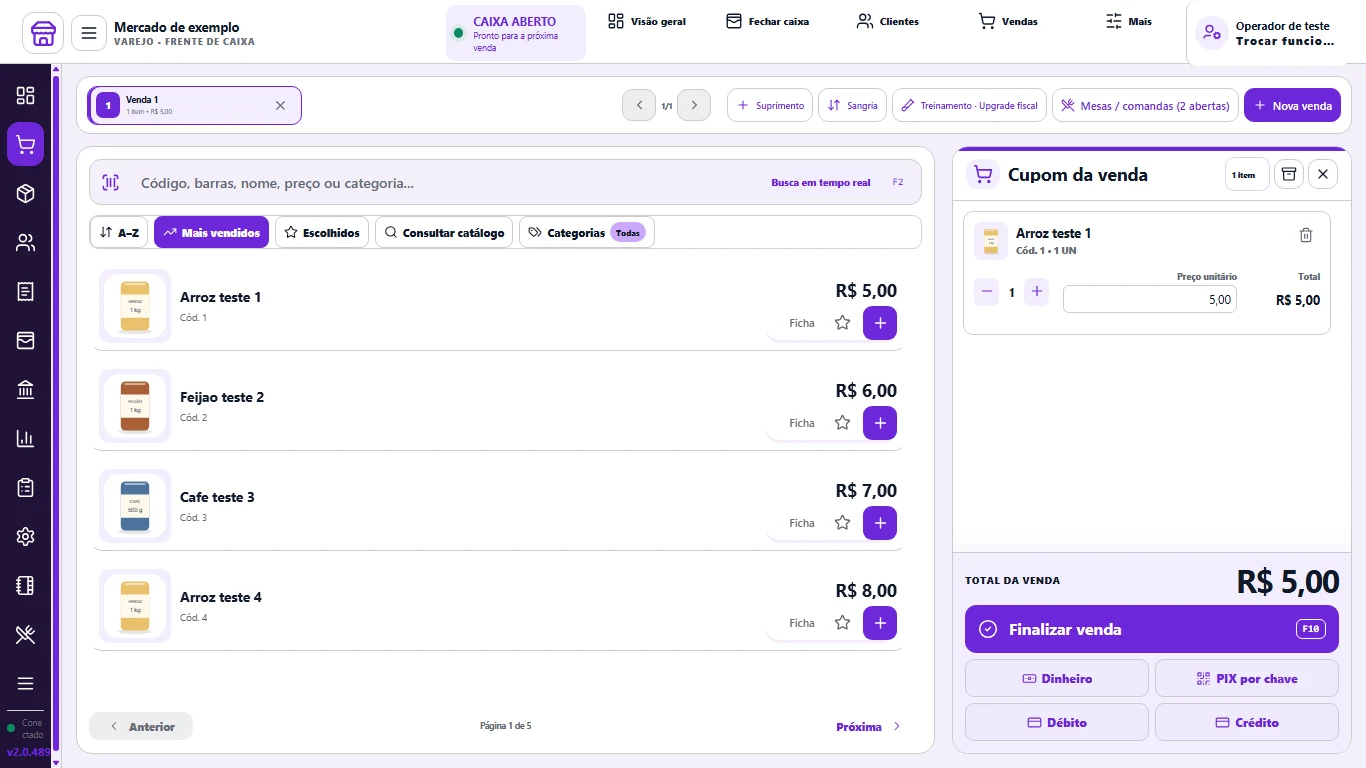Delete Arroz teste 1 with trash icon
The image size is (1366, 768).
[1305, 235]
